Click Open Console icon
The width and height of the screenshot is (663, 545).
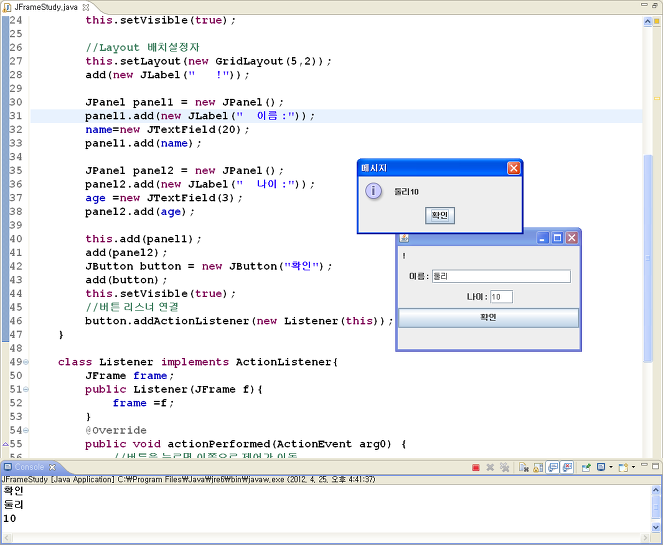point(623,467)
